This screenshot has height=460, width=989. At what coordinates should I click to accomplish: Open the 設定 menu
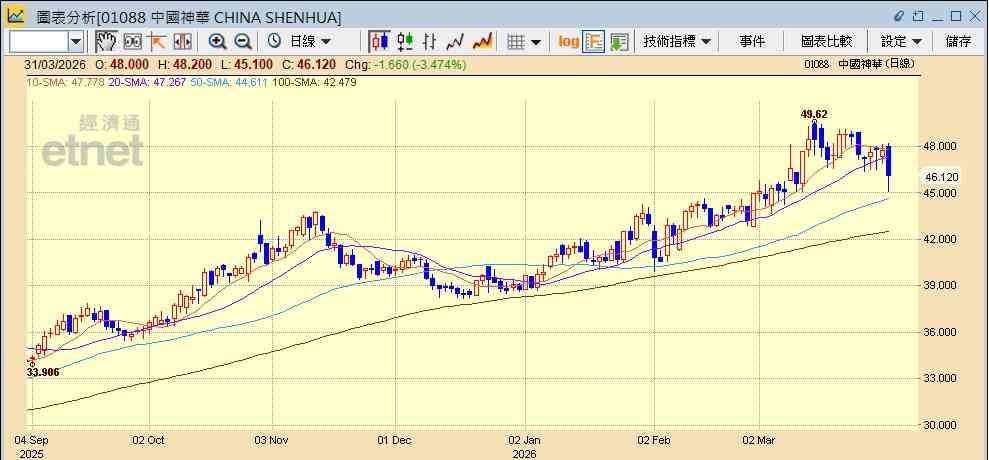click(x=901, y=42)
